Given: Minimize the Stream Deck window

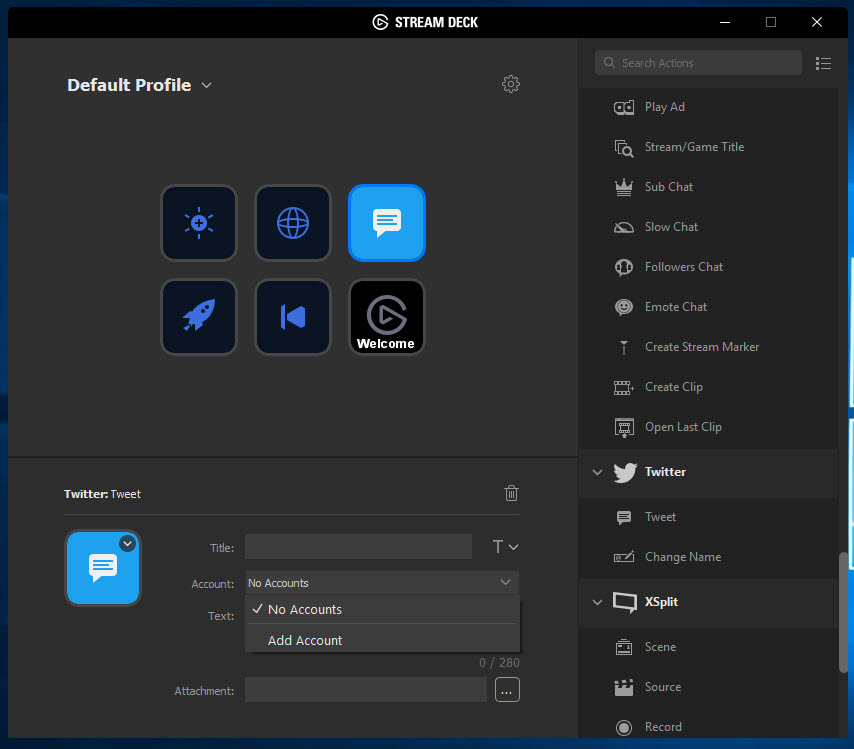Looking at the screenshot, I should pyautogui.click(x=725, y=22).
